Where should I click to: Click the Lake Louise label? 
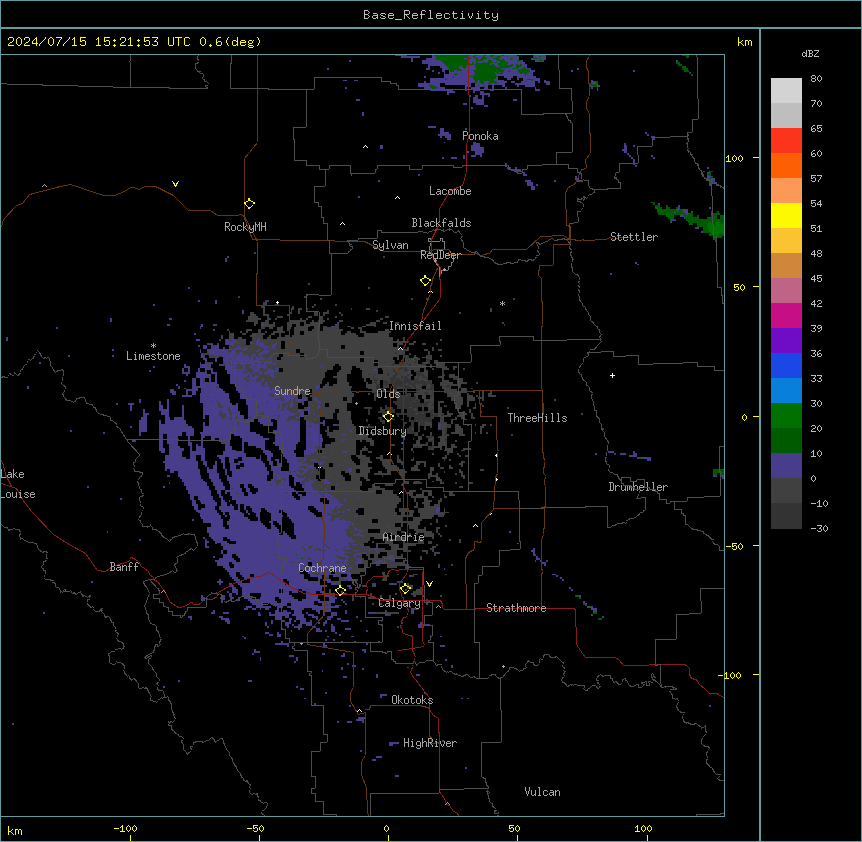click(17, 484)
